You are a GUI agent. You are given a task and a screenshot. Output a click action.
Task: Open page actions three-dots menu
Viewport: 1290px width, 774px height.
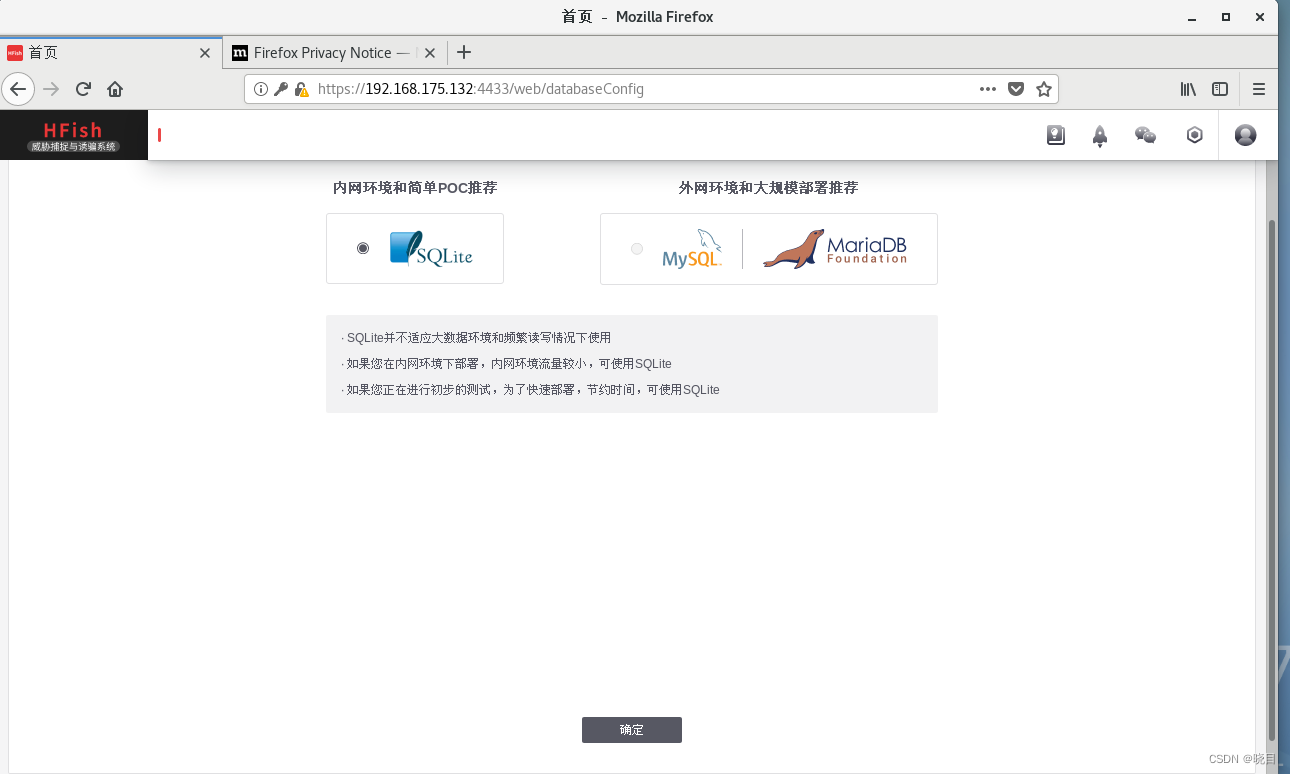point(988,89)
